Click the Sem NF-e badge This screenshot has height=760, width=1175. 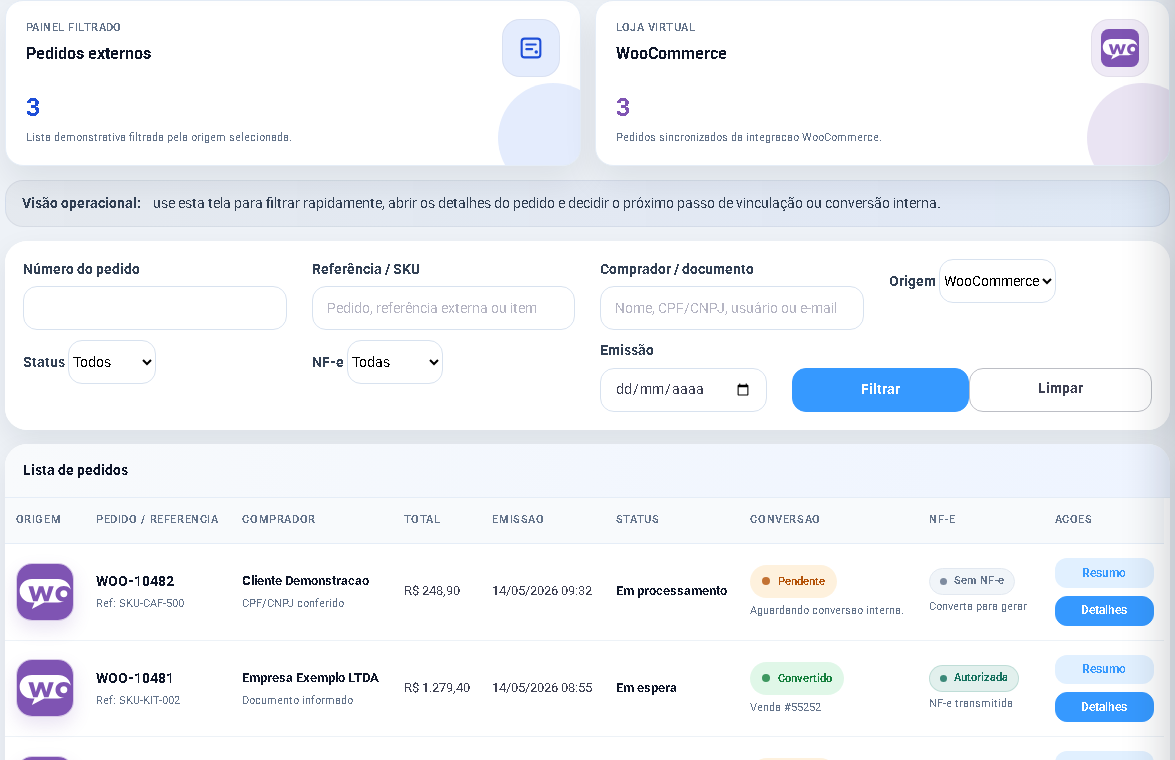pyautogui.click(x=972, y=581)
